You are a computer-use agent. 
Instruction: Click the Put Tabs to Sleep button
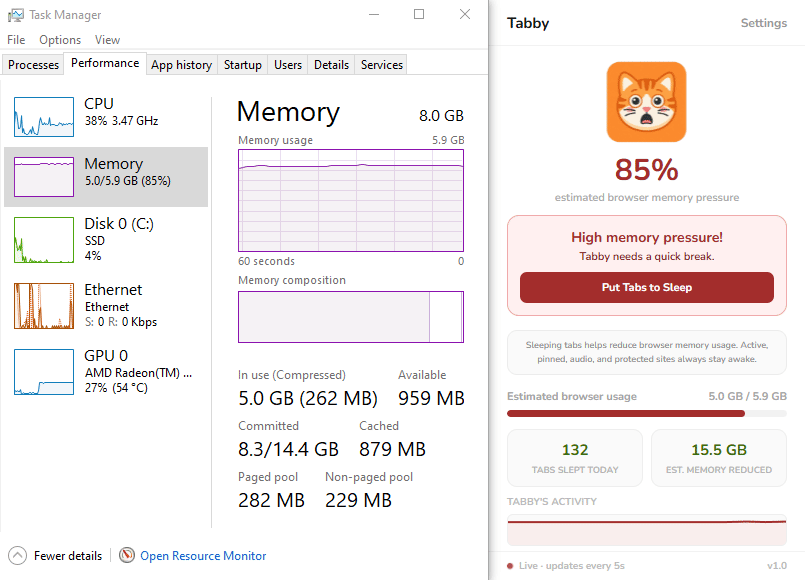point(646,287)
